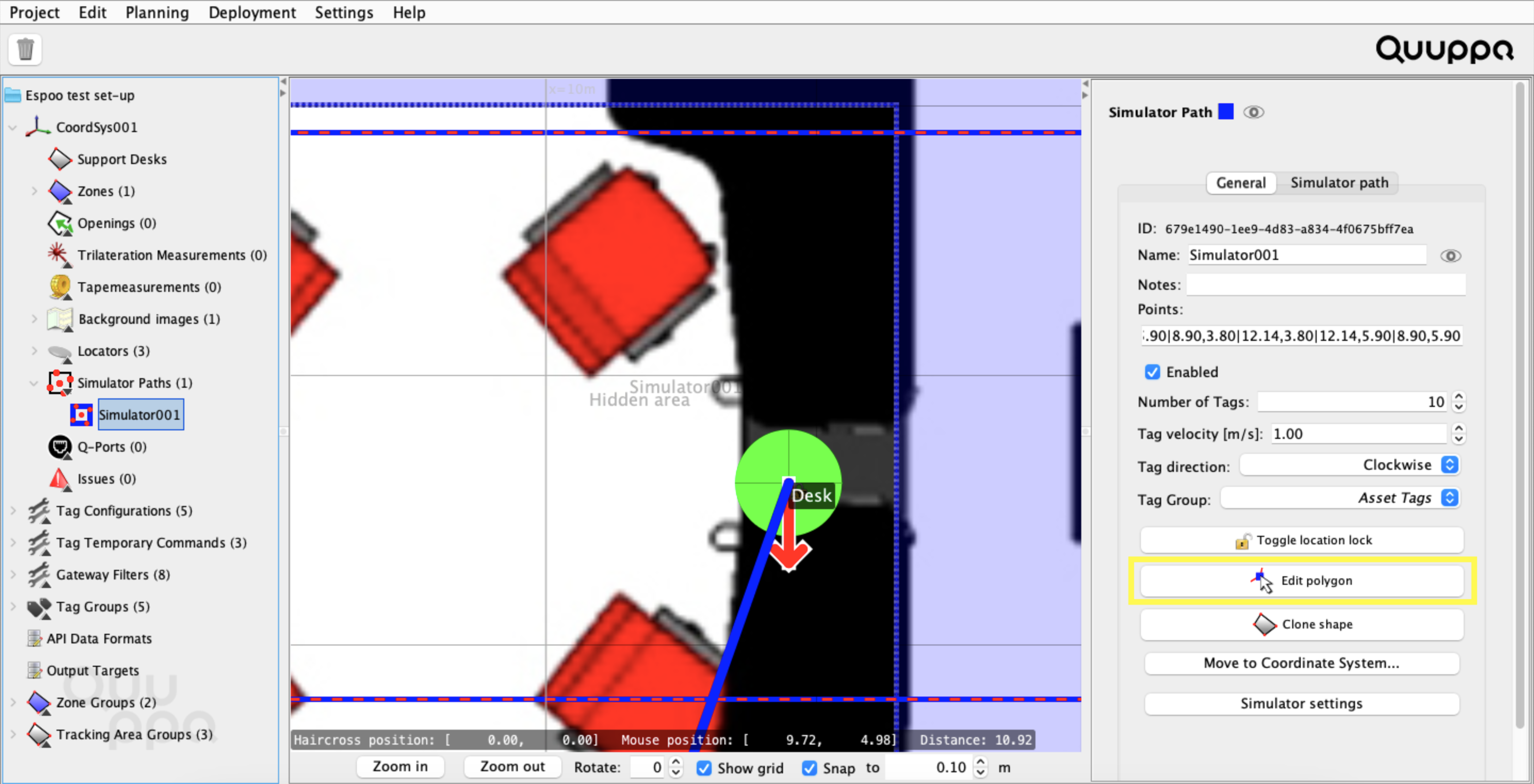Viewport: 1534px width, 784px height.
Task: Click the Clone shape button
Action: pyautogui.click(x=1302, y=624)
